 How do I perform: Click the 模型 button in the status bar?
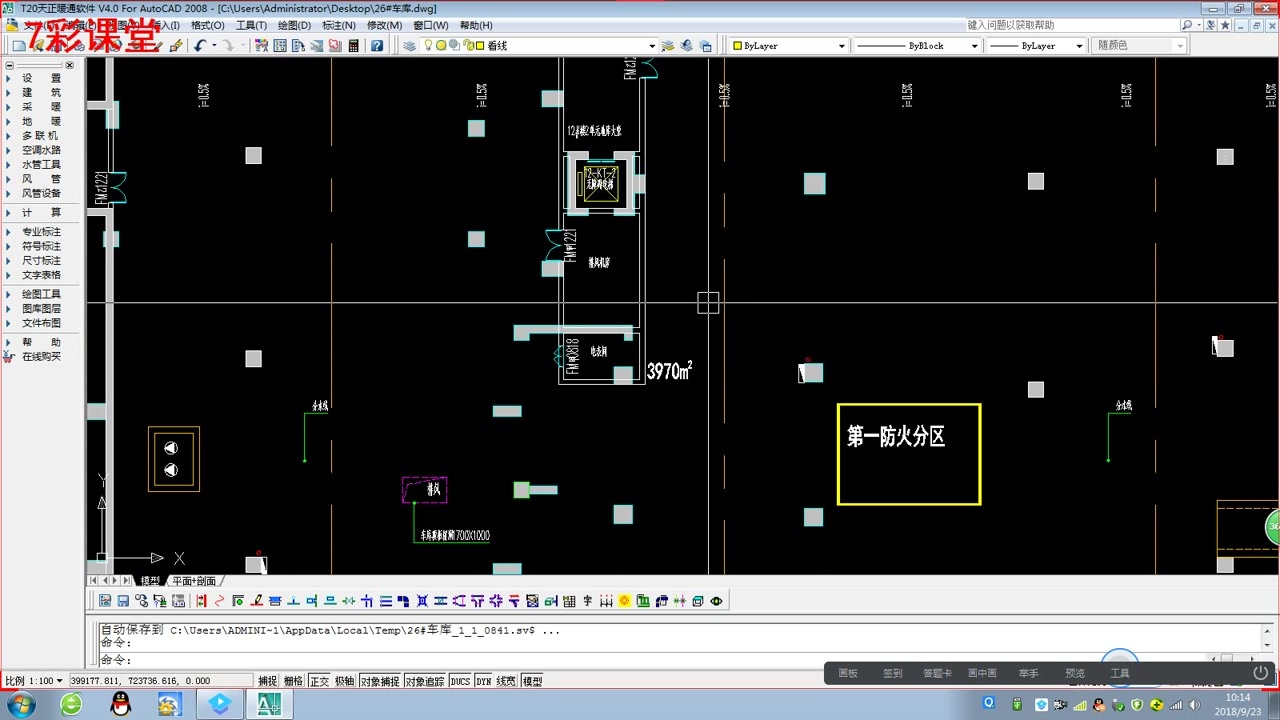[532, 681]
